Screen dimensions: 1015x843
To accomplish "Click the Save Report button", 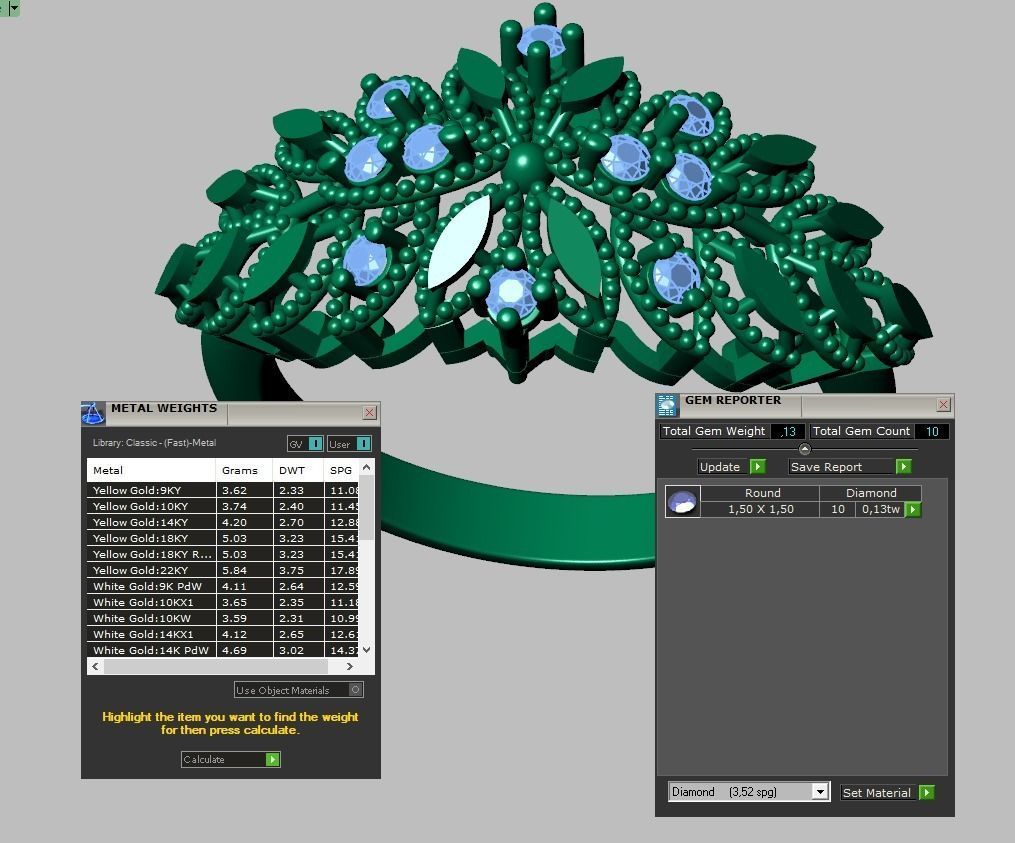I will tap(849, 466).
